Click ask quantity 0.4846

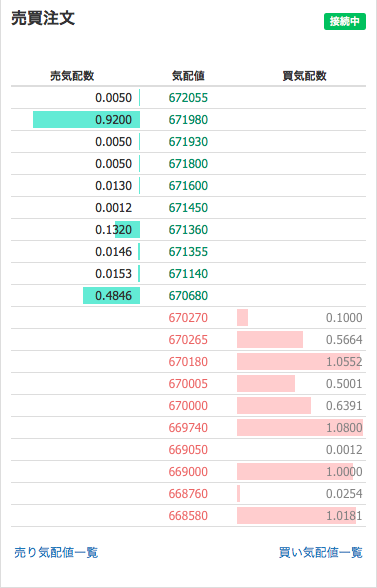[x=114, y=296]
